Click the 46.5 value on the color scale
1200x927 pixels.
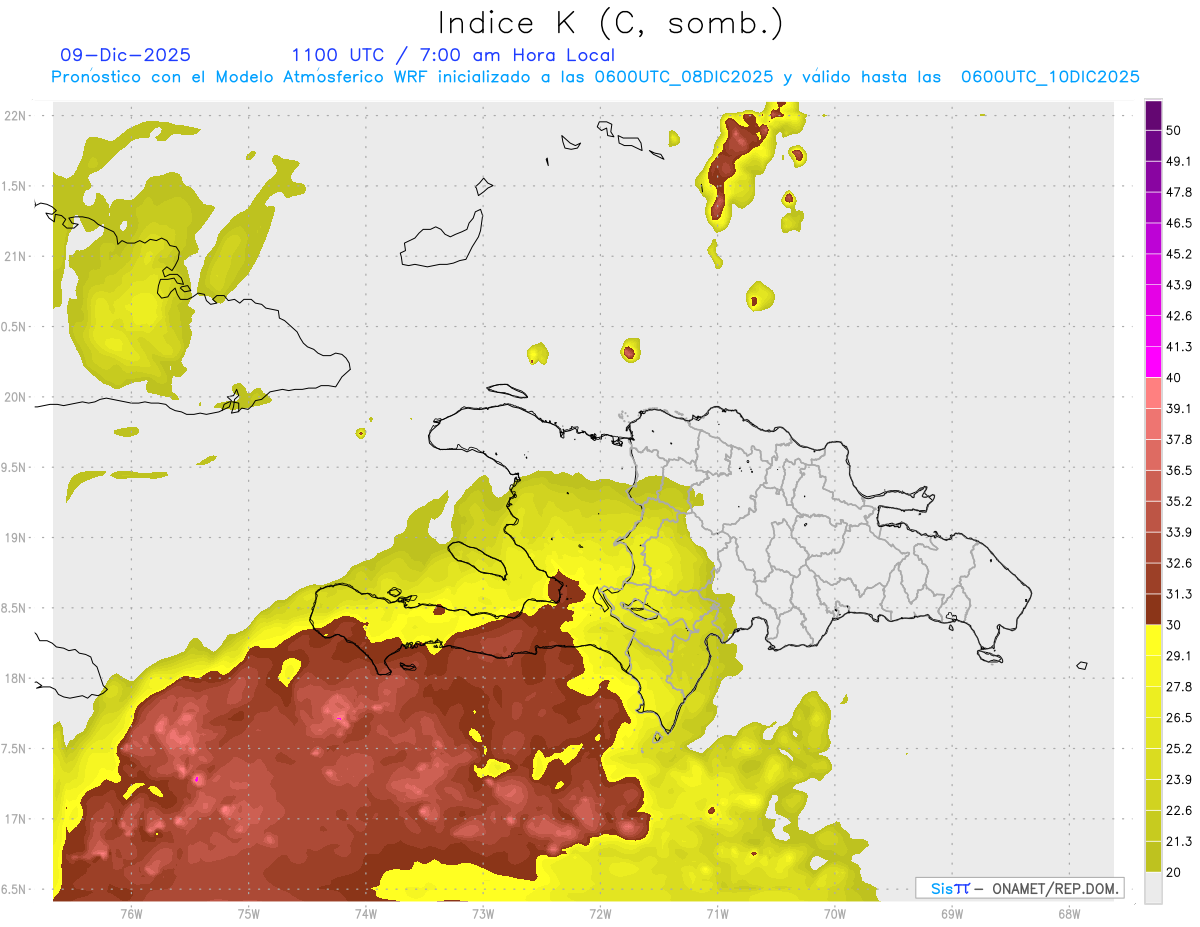click(x=1178, y=223)
